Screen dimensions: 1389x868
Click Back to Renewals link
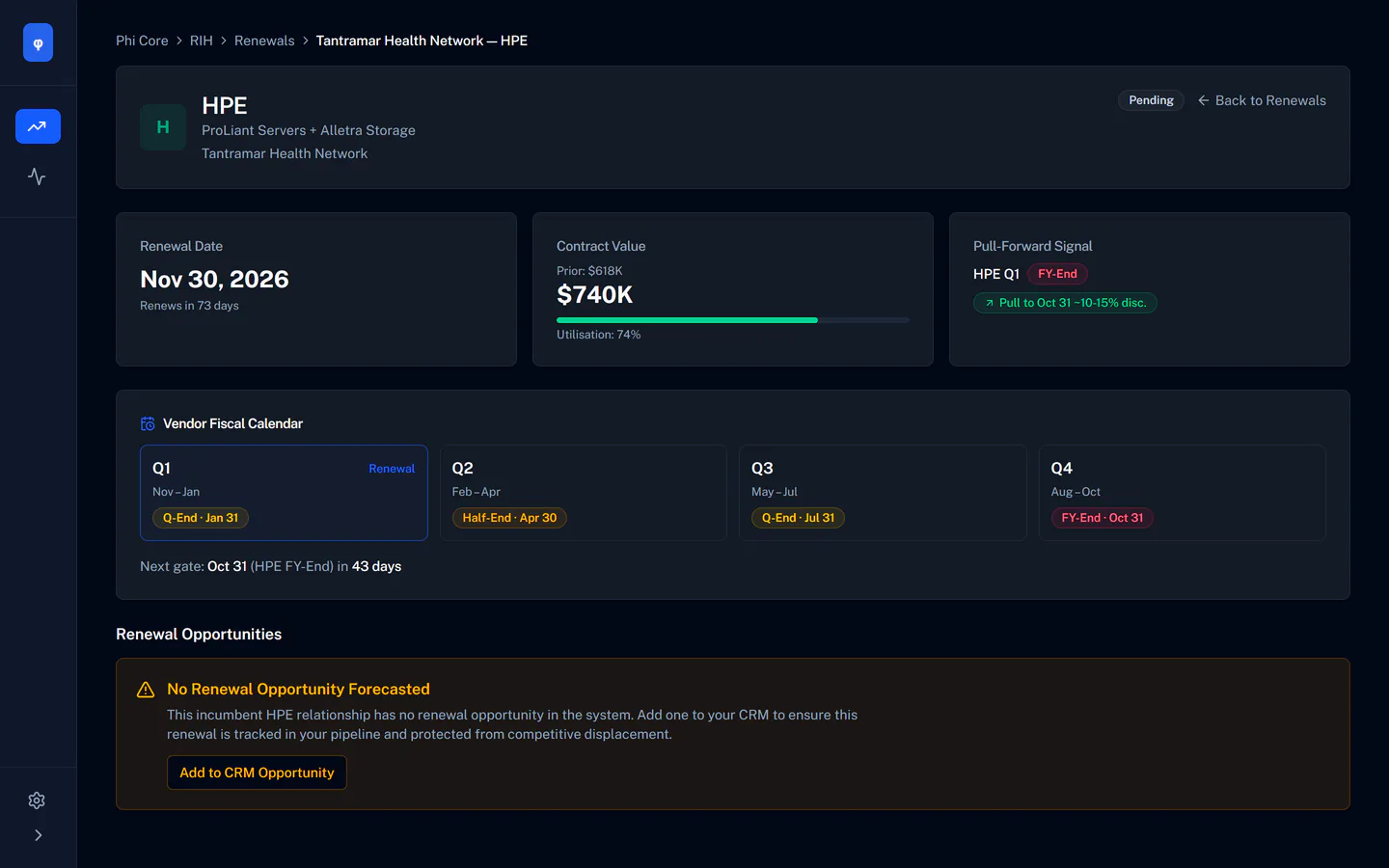coord(1262,100)
